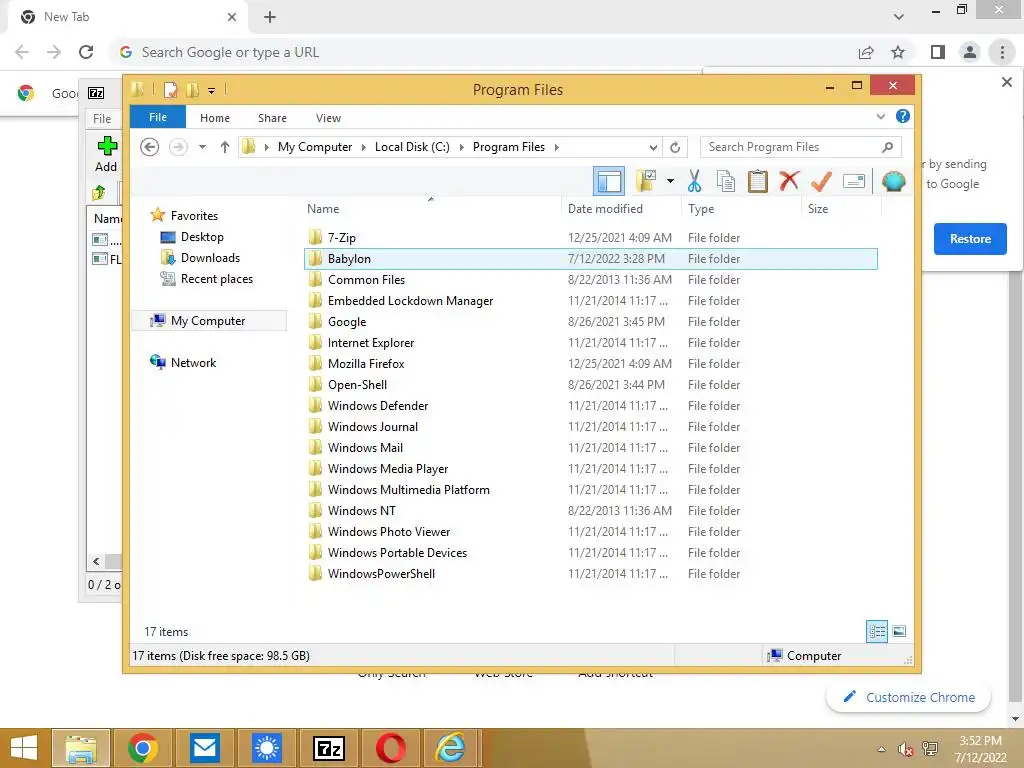Select the Windows Media Player folder
The image size is (1024, 768).
[x=591, y=469]
